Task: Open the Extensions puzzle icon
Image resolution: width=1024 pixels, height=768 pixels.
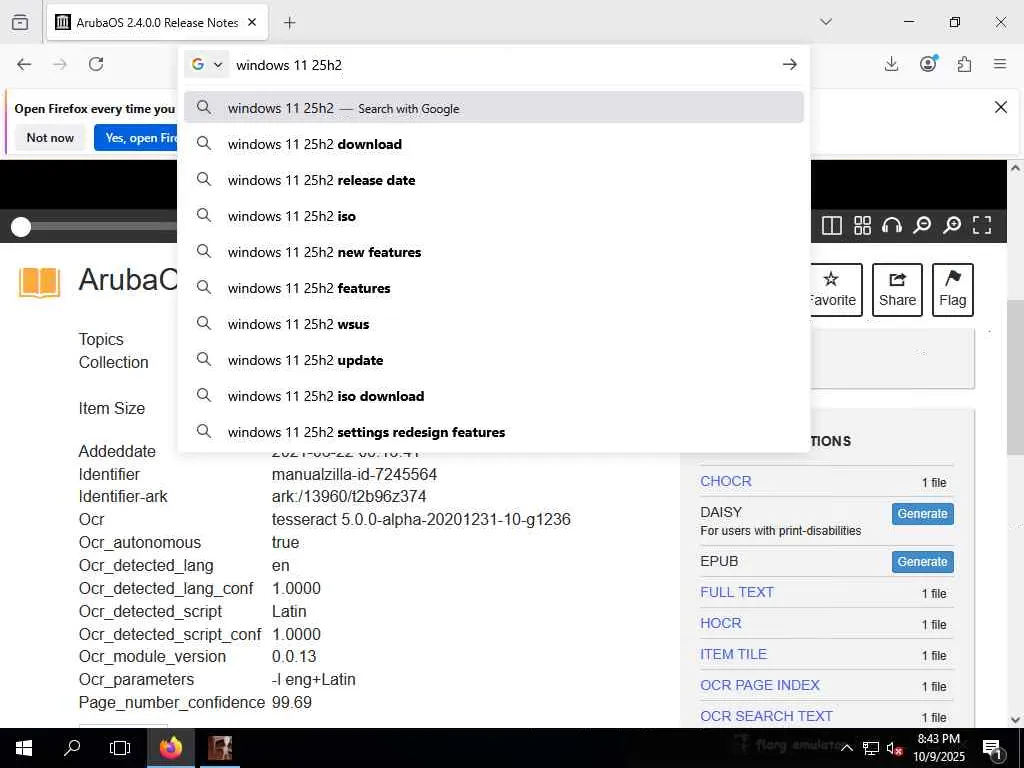Action: tap(964, 64)
